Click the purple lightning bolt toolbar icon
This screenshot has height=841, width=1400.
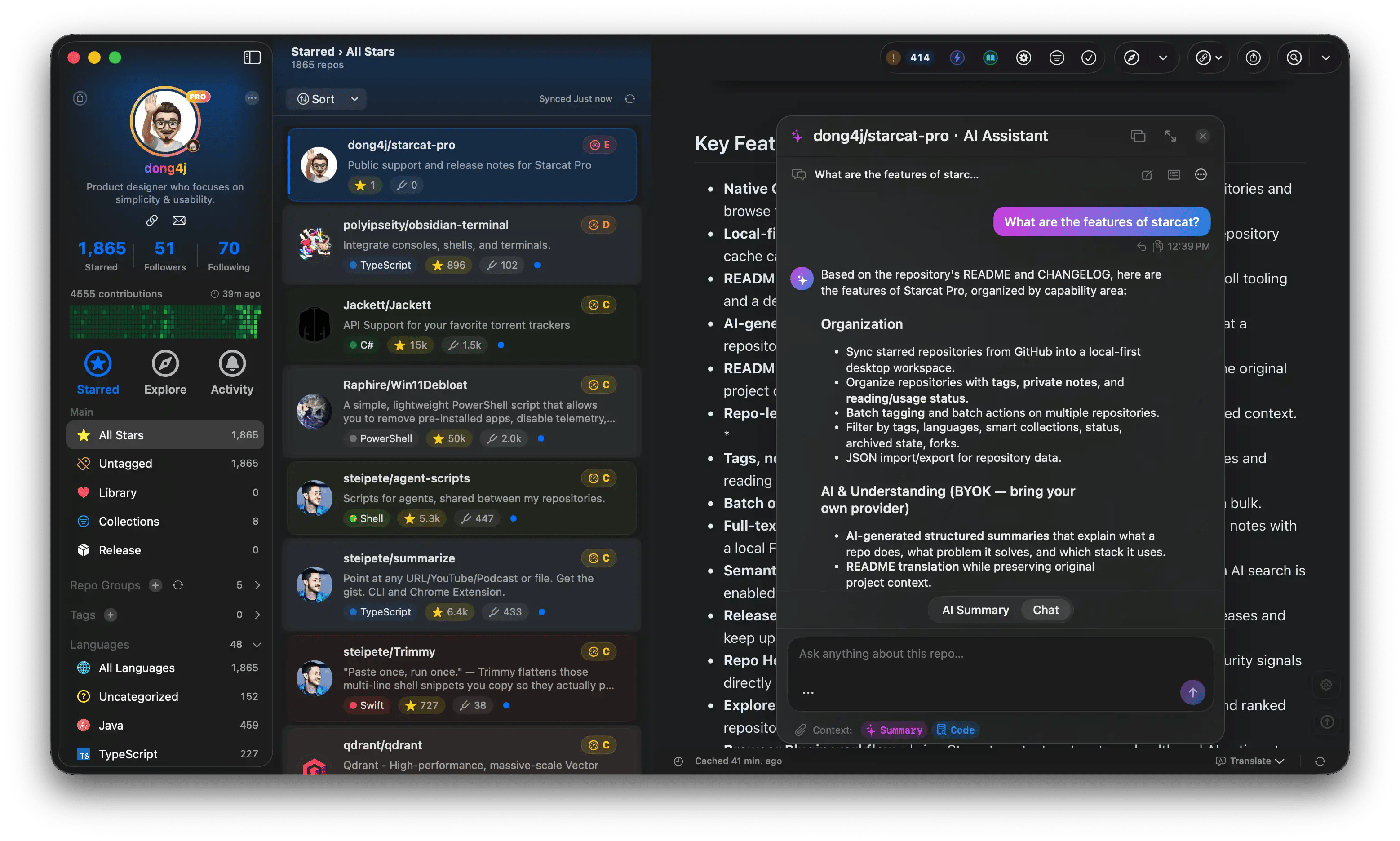coord(957,57)
